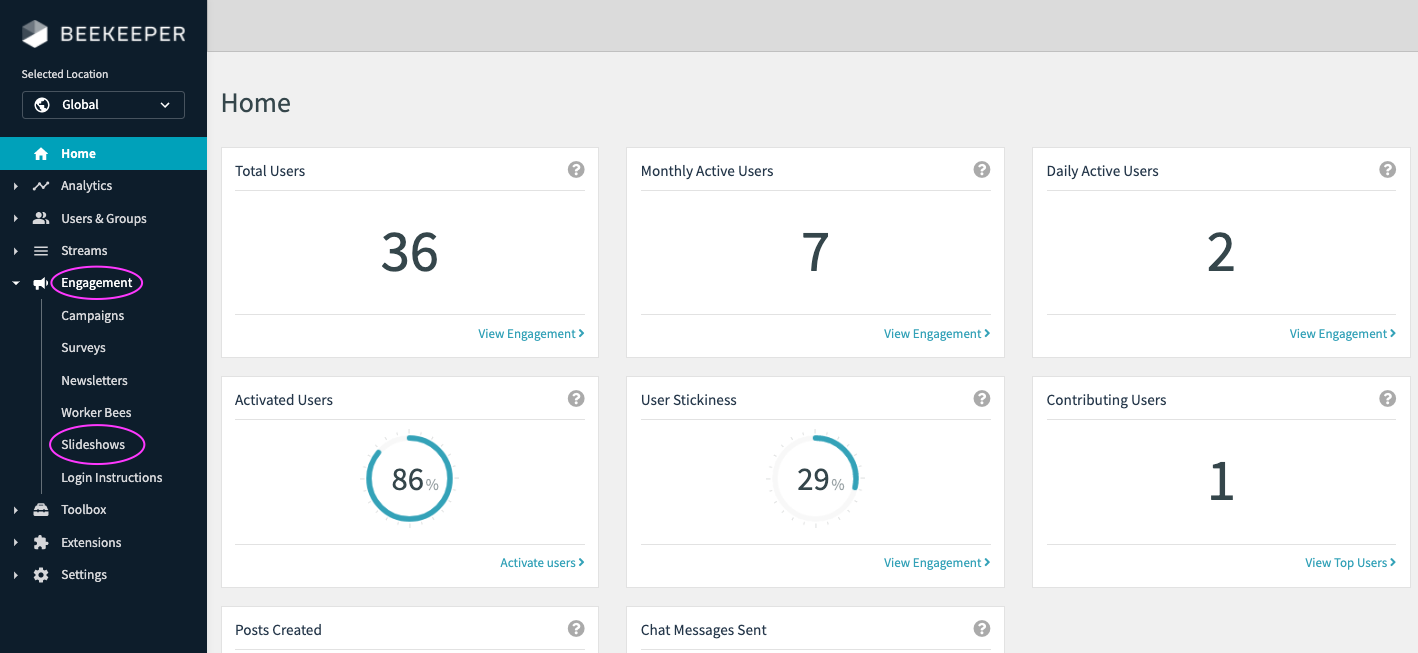Click the Settings gear icon
The image size is (1418, 653).
[41, 575]
